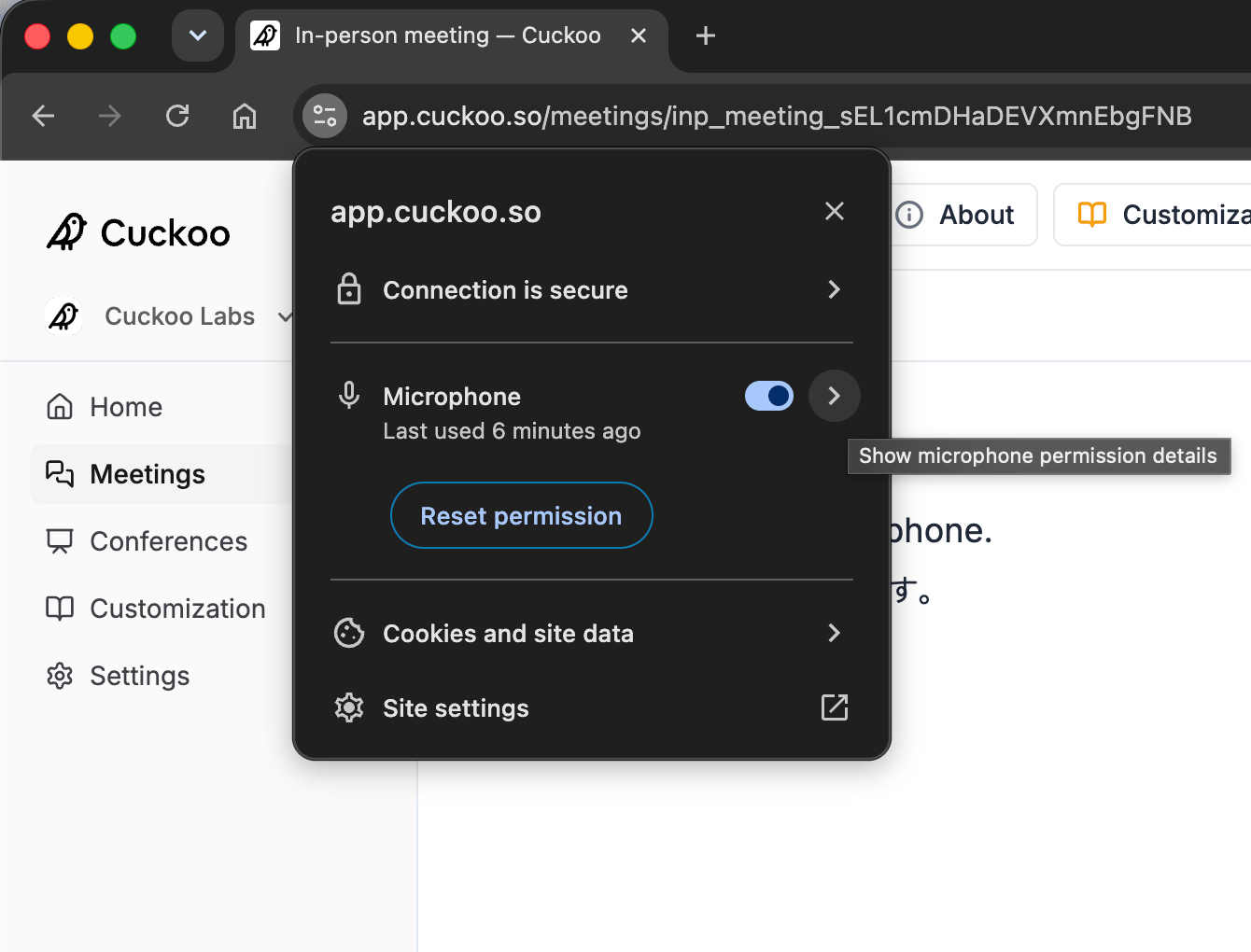The width and height of the screenshot is (1251, 952).
Task: Open the tab search dropdown
Action: coord(198,35)
